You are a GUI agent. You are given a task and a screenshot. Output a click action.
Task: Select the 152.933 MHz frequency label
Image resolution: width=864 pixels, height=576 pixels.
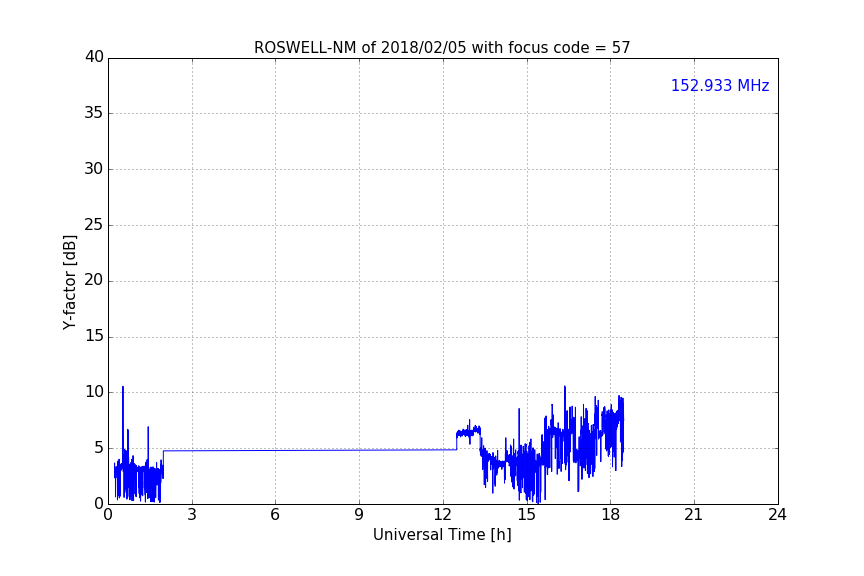(720, 85)
